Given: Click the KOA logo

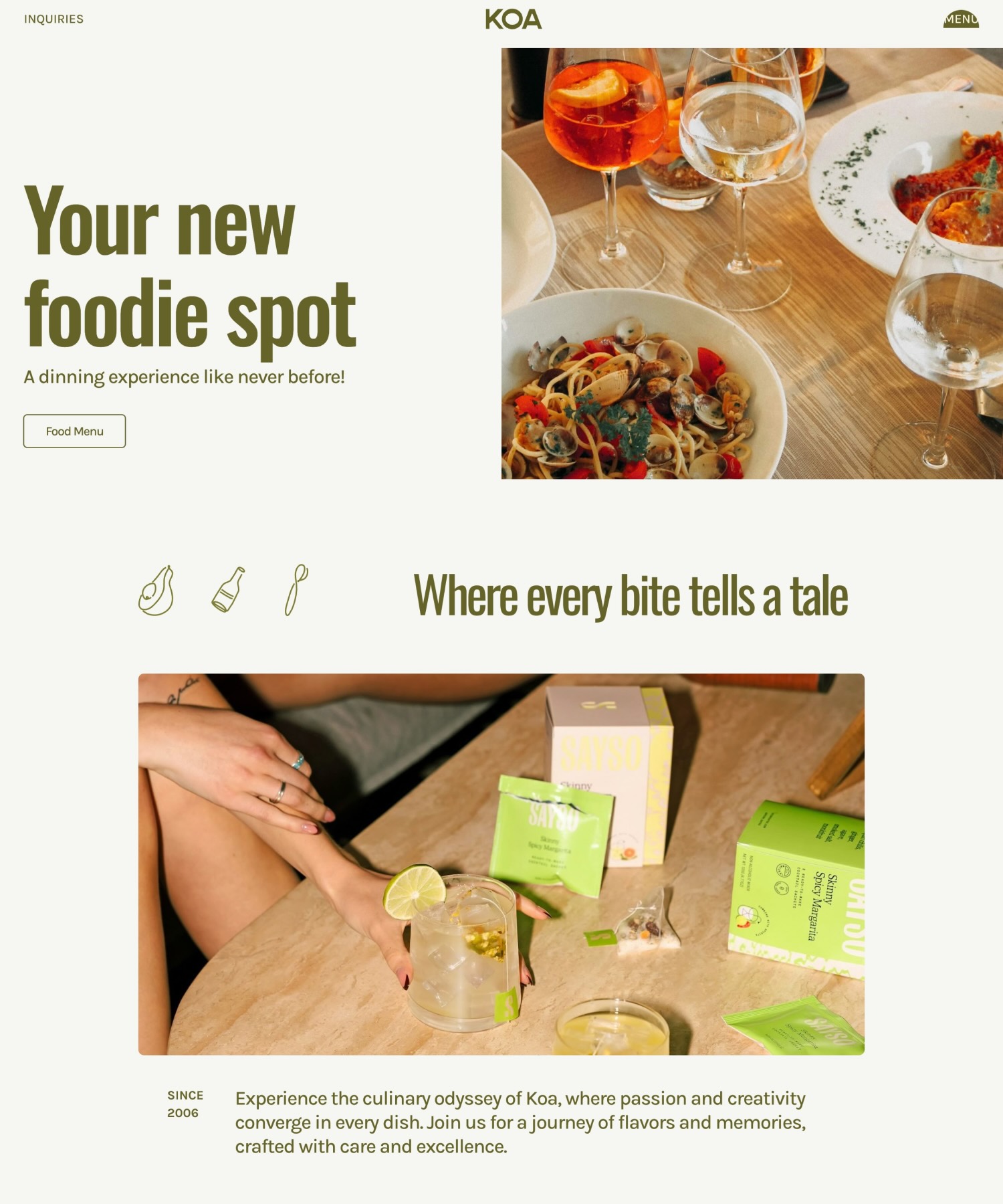Looking at the screenshot, I should point(513,19).
